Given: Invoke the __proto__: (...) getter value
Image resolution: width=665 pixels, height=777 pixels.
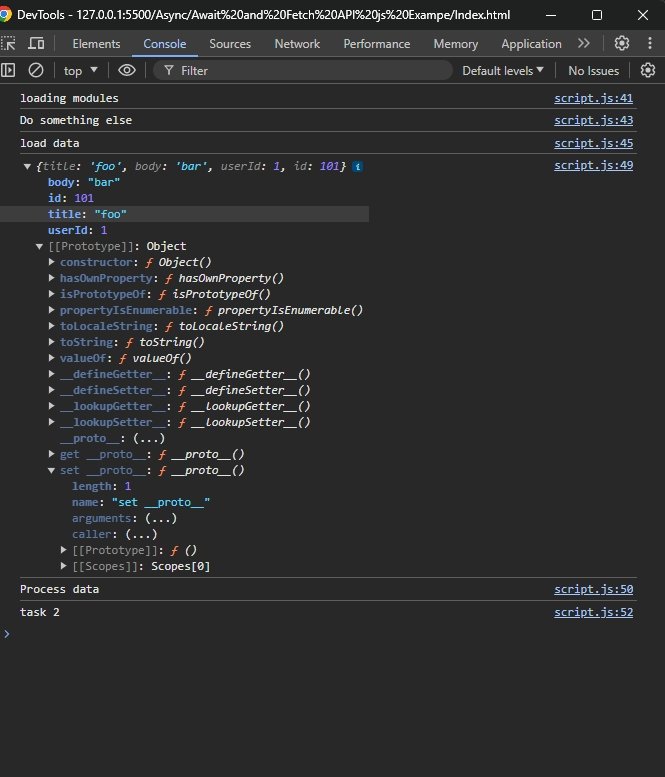Looking at the screenshot, I should click(149, 438).
